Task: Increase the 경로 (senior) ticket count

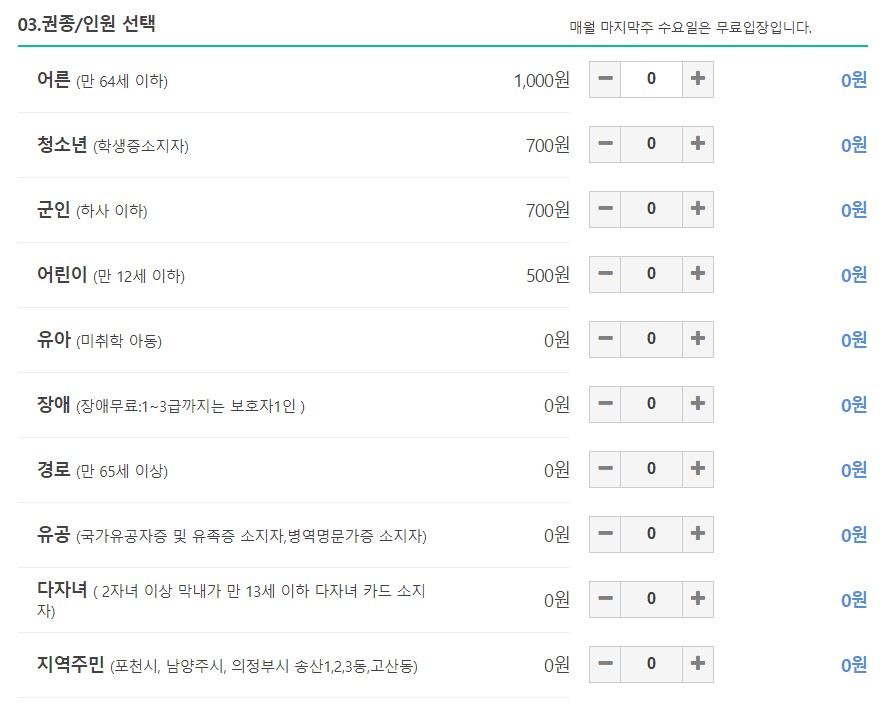Action: point(700,469)
